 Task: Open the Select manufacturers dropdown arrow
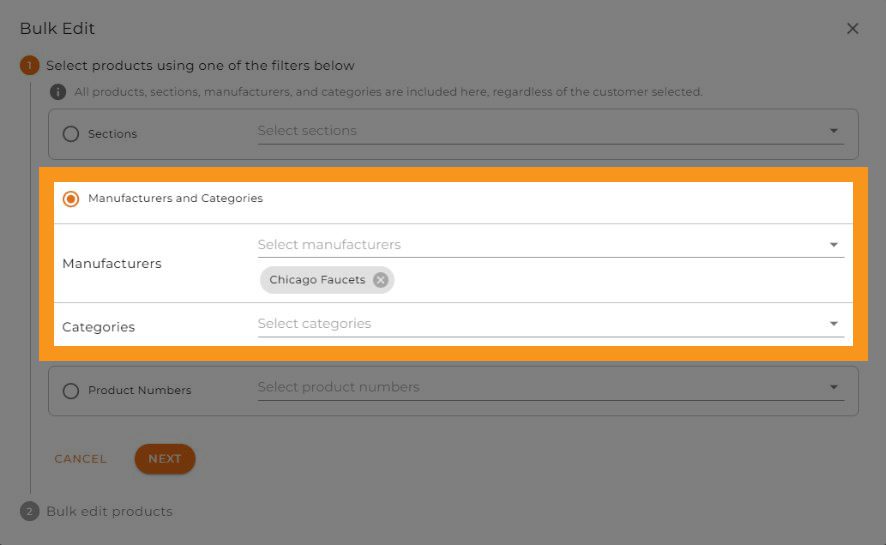(x=833, y=245)
